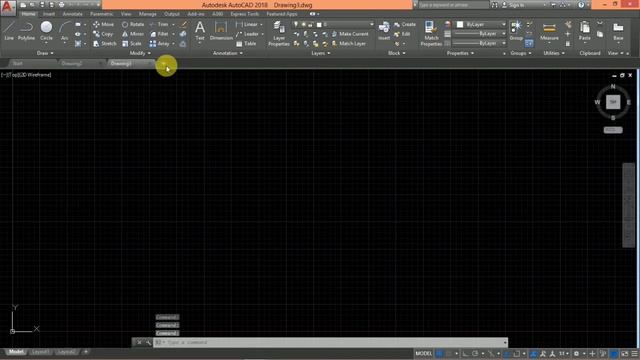Select the Arc tool

click(64, 31)
